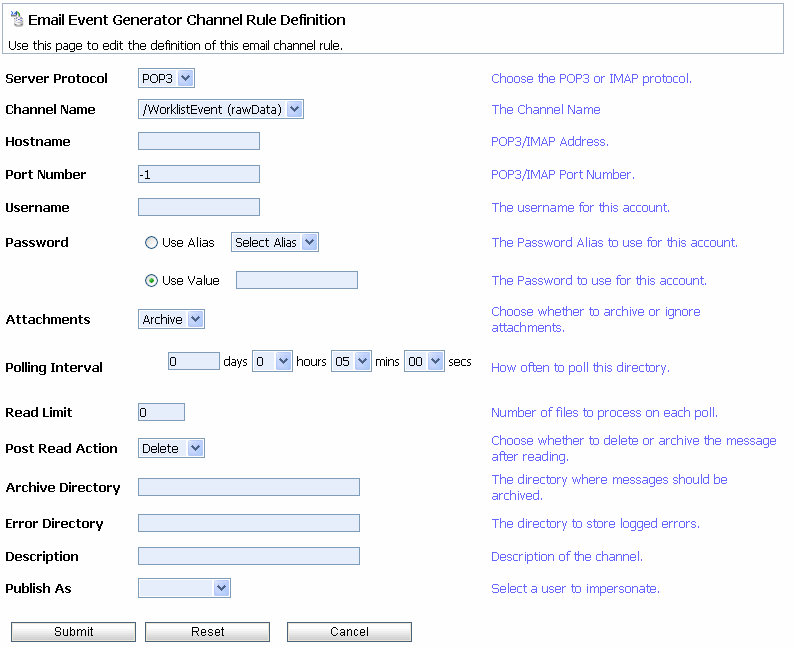Focus the Hostname input field
794x647 pixels.
[x=199, y=141]
